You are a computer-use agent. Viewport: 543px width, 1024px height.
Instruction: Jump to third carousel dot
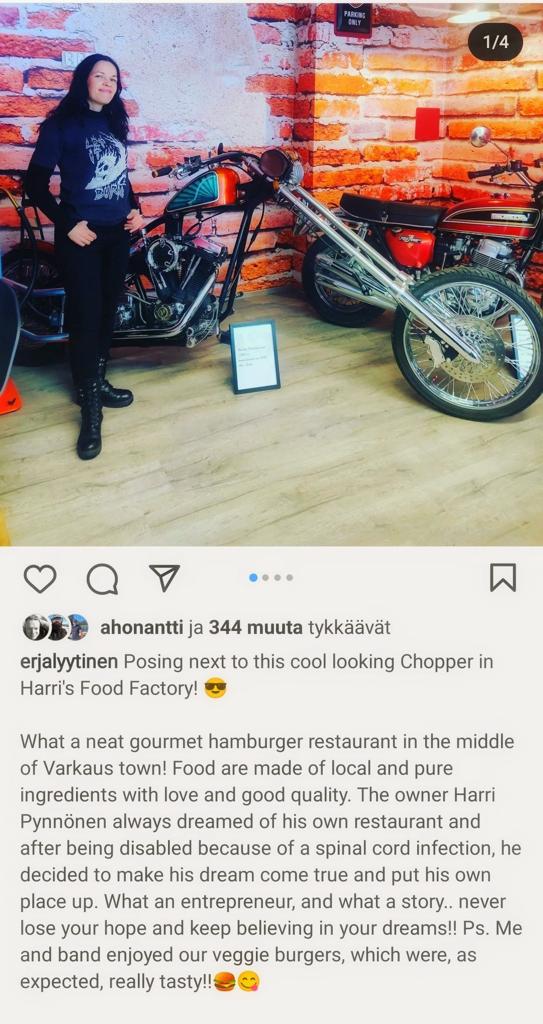[x=278, y=577]
